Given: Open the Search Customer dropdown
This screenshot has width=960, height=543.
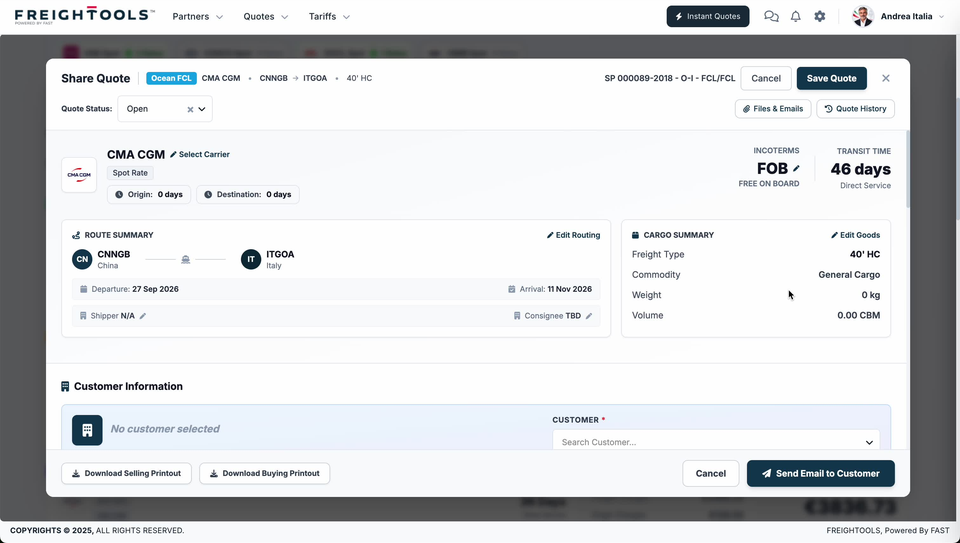Looking at the screenshot, I should [869, 442].
